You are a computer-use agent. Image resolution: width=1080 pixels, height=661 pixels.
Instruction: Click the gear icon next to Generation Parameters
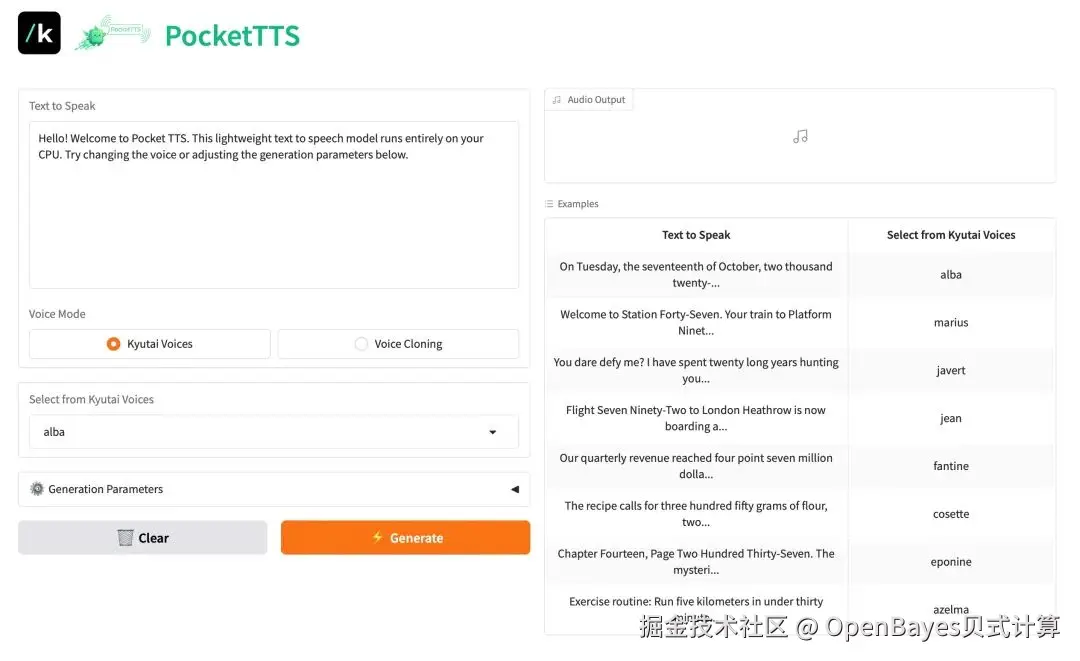click(x=37, y=489)
